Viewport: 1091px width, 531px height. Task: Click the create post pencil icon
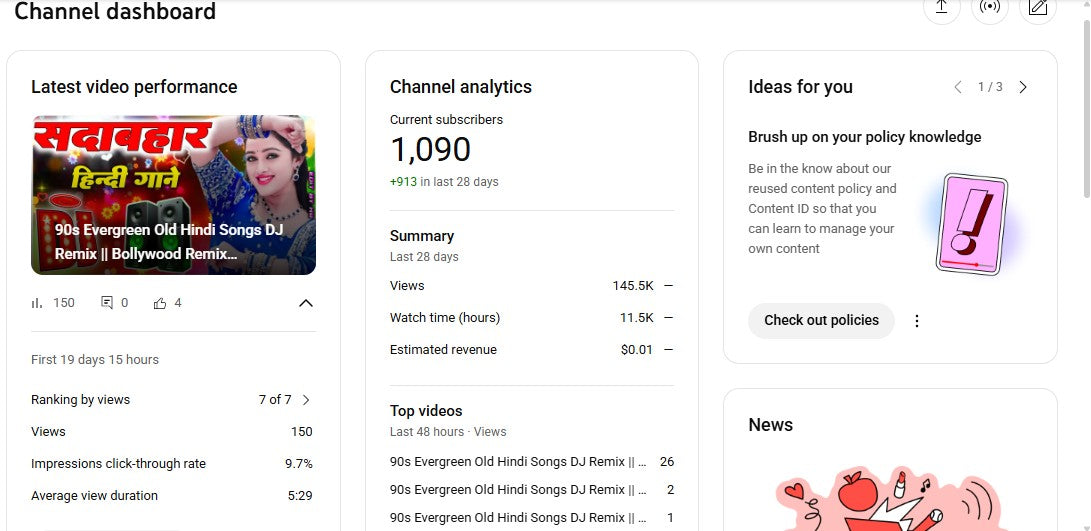point(1038,8)
